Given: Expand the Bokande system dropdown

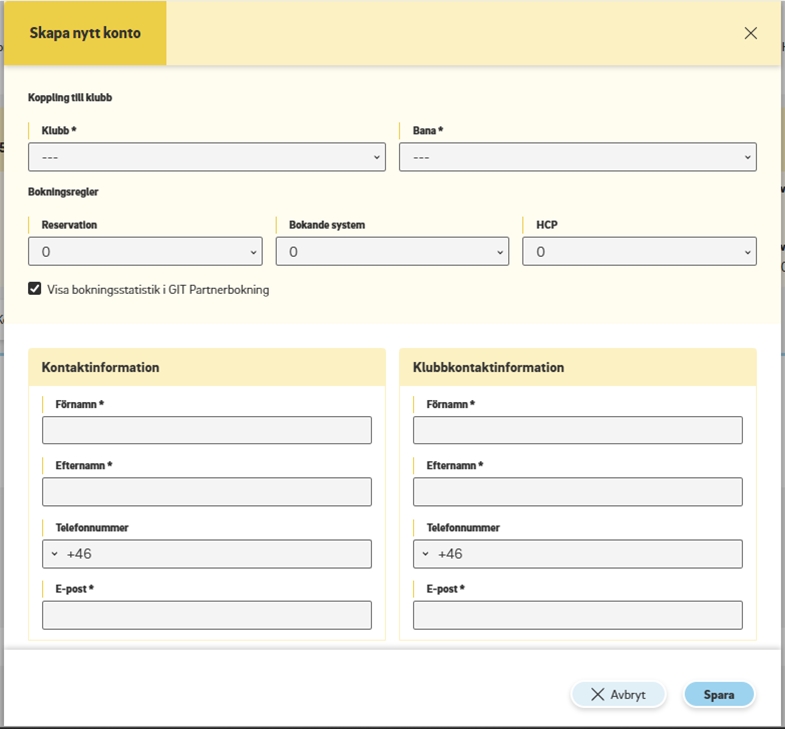Looking at the screenshot, I should 392,252.
